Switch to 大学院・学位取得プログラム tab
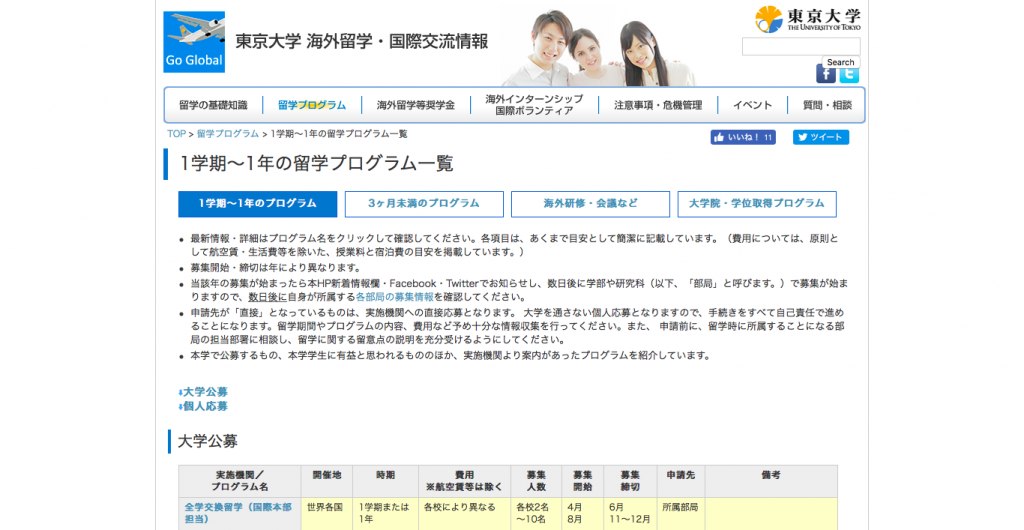The height and width of the screenshot is (530, 1024). pos(756,204)
